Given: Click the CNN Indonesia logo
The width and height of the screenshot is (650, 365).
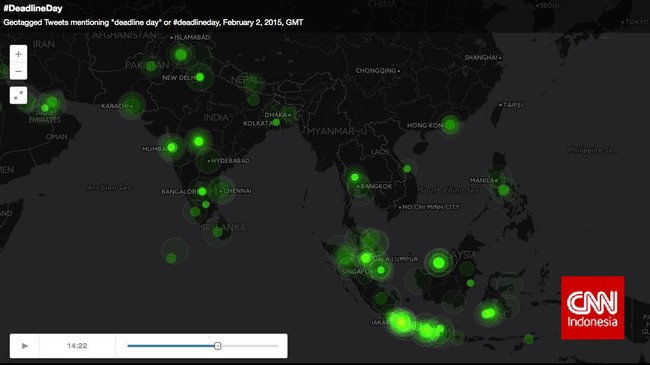Looking at the screenshot, I should tap(592, 308).
